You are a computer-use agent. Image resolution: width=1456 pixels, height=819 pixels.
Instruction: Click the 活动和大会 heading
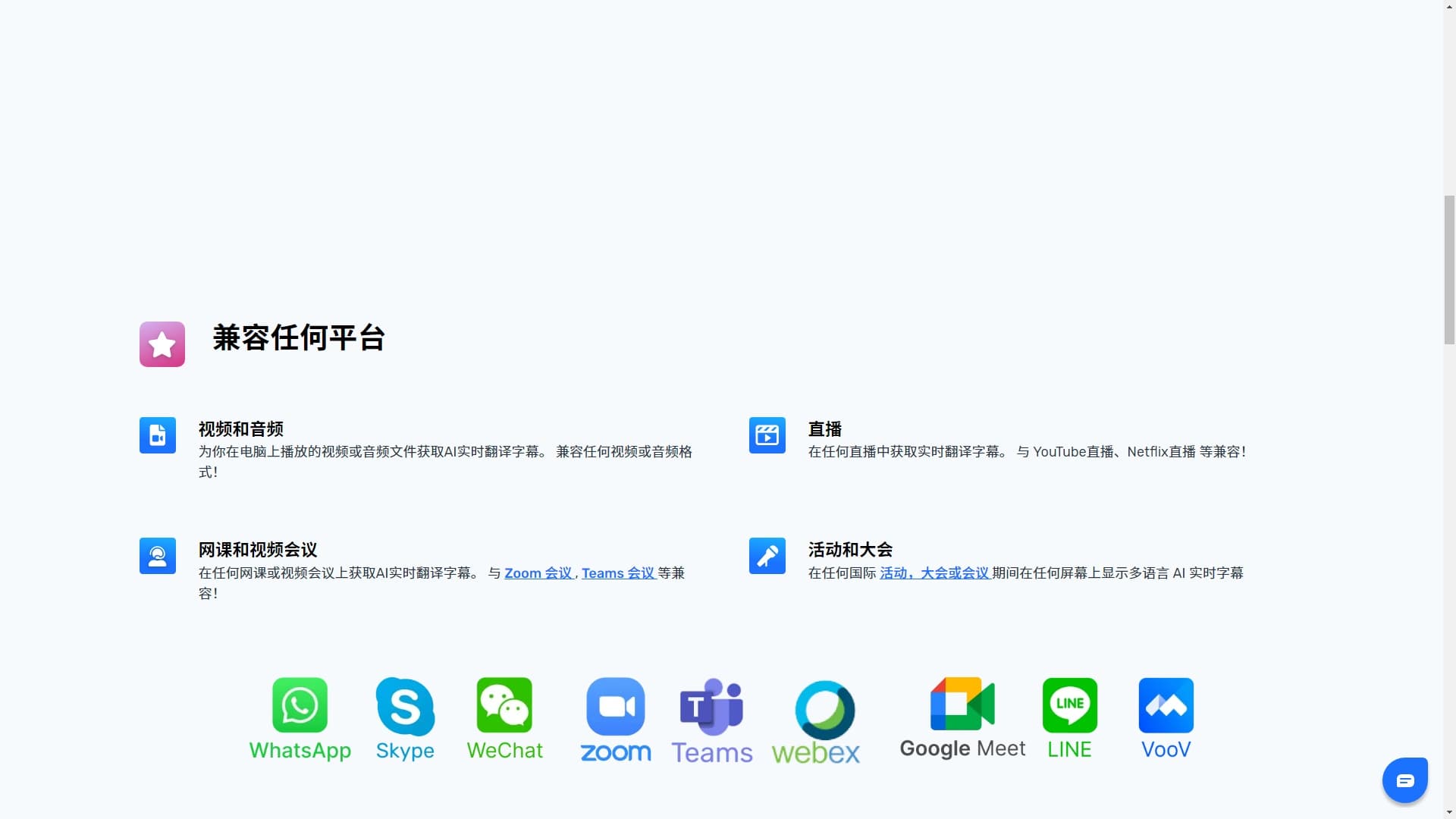pyautogui.click(x=850, y=550)
